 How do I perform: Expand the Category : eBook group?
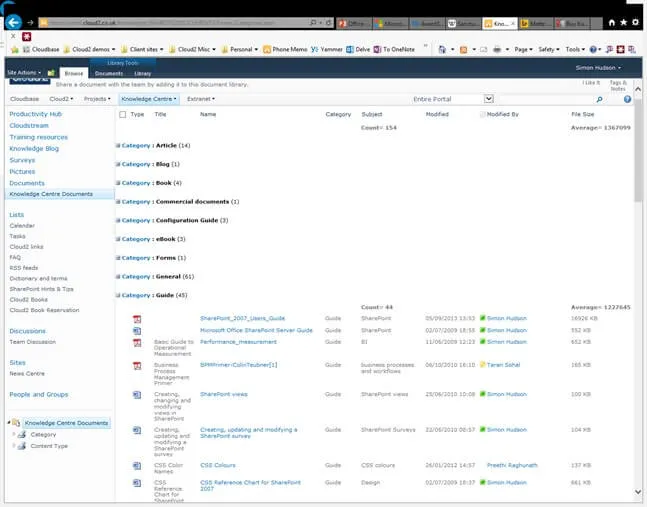119,239
